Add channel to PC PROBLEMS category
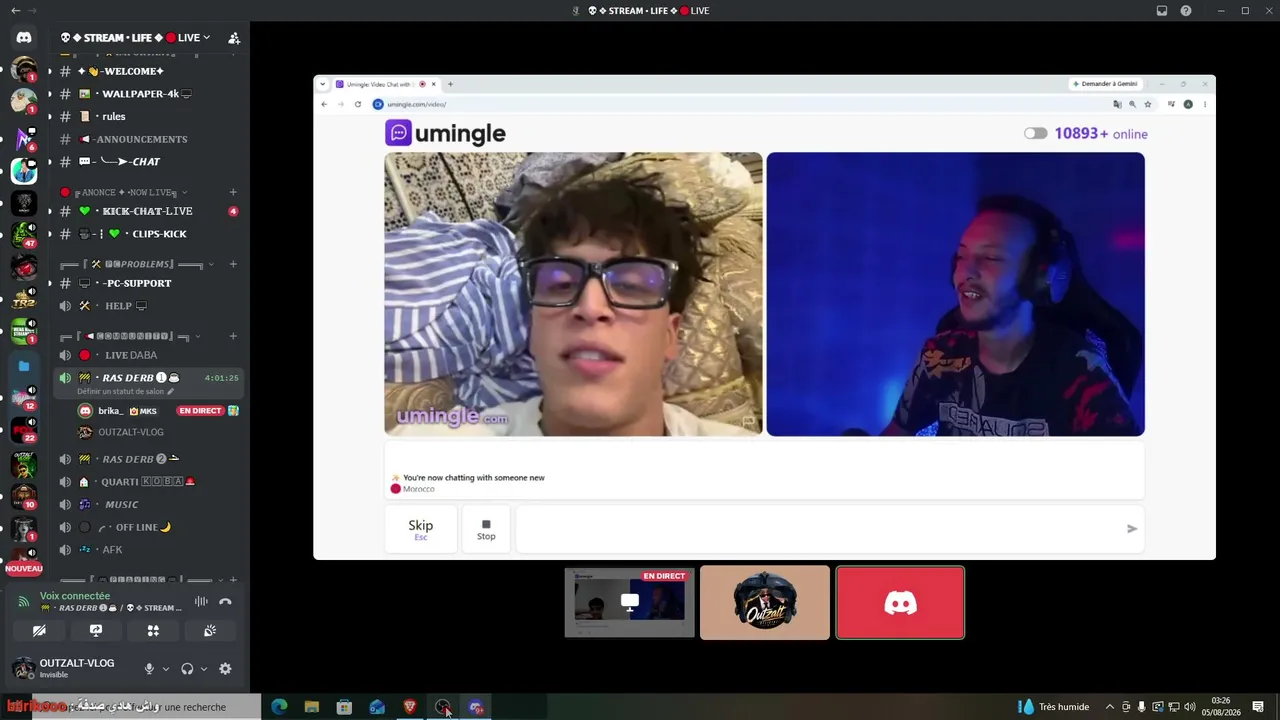 tap(233, 264)
